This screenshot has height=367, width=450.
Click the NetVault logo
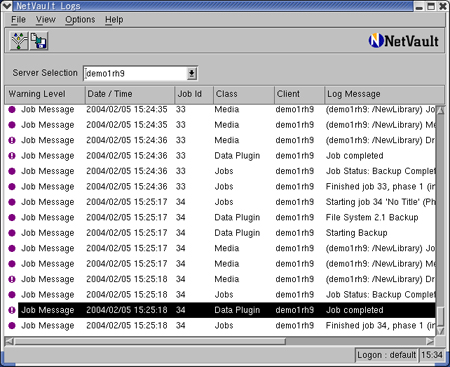[x=404, y=41]
